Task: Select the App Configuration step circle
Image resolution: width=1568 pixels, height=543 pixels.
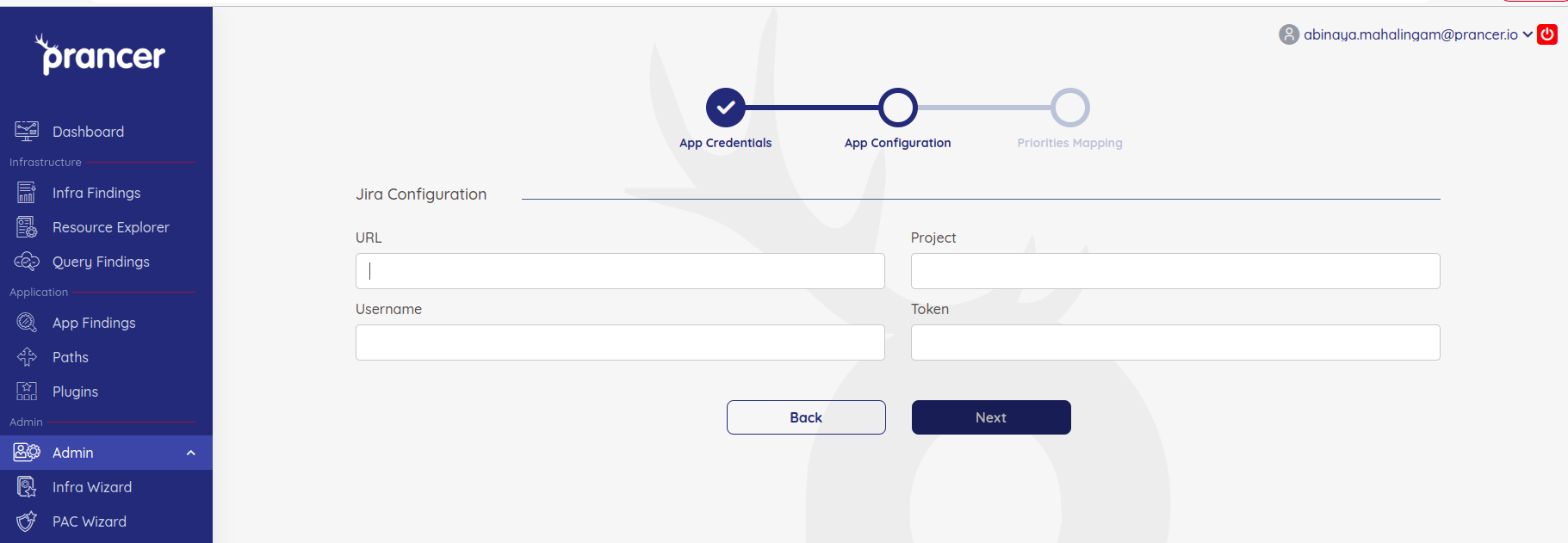Action: [x=898, y=108]
